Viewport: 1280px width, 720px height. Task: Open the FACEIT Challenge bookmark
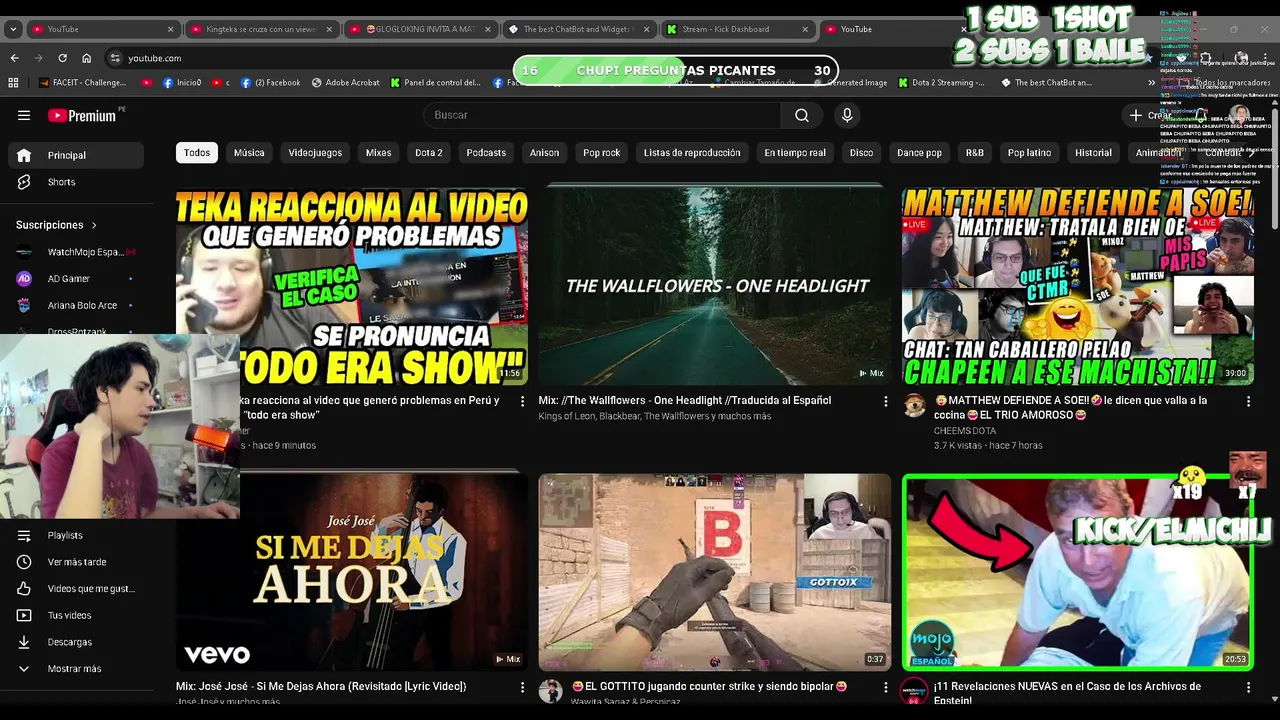point(82,83)
